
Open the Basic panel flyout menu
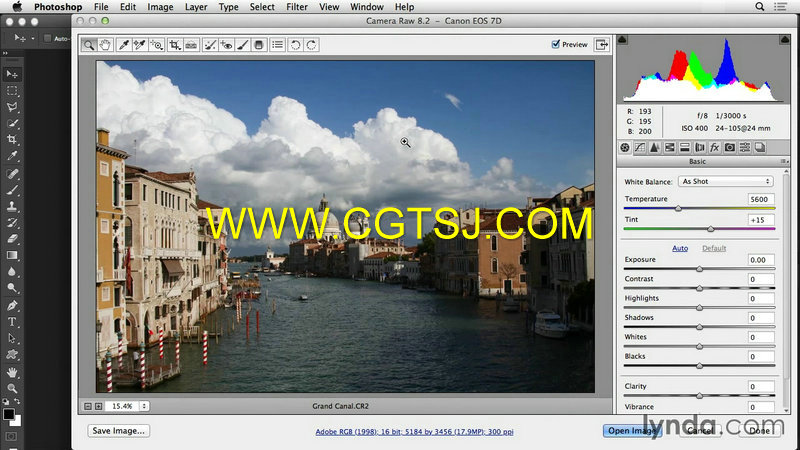pos(784,161)
